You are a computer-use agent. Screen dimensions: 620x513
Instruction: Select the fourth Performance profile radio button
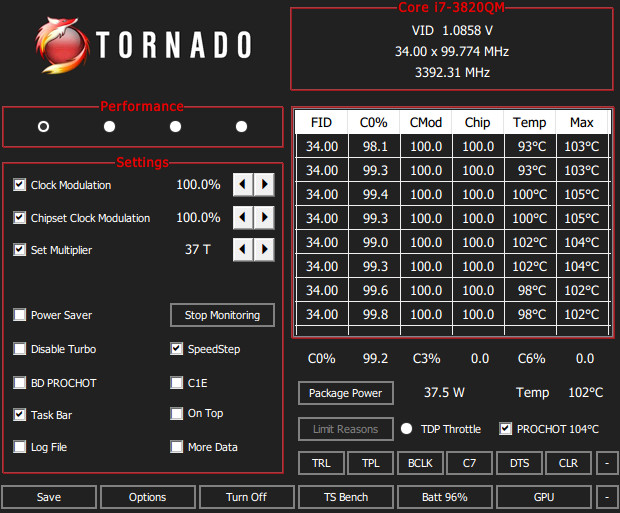(242, 127)
